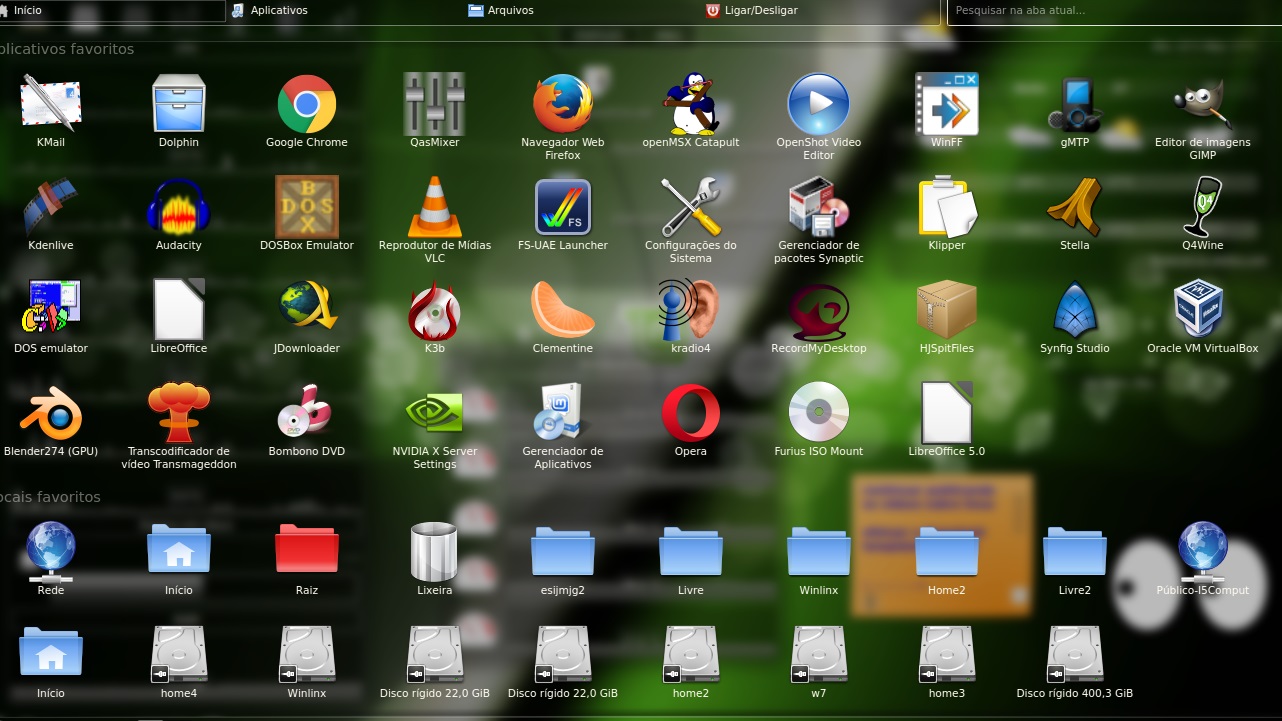Open the Kdenlive video editor
The width and height of the screenshot is (1282, 721).
[x=51, y=208]
